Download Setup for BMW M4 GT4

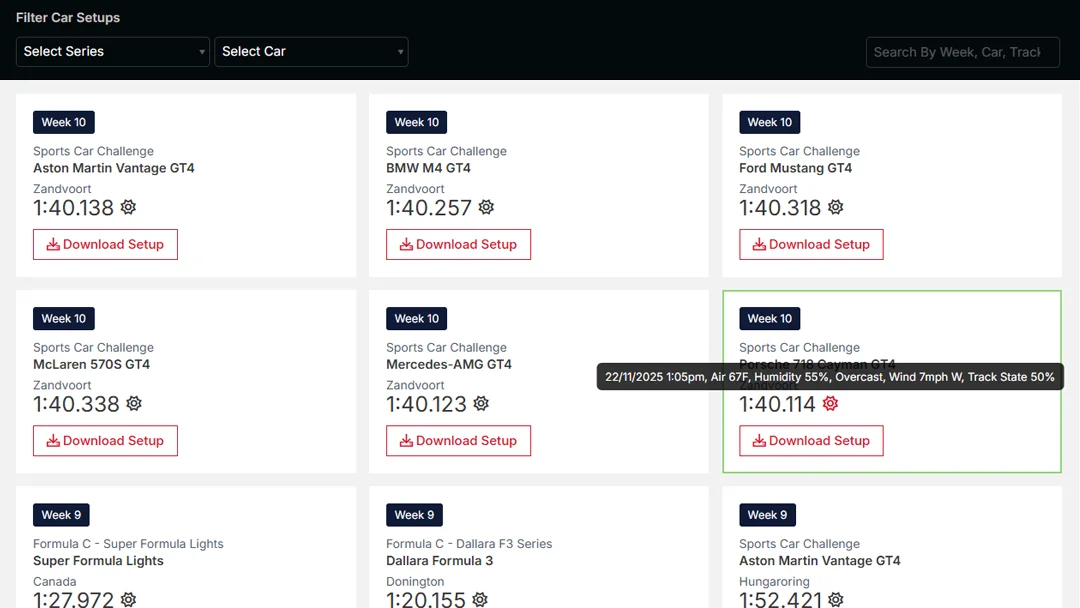tap(458, 244)
